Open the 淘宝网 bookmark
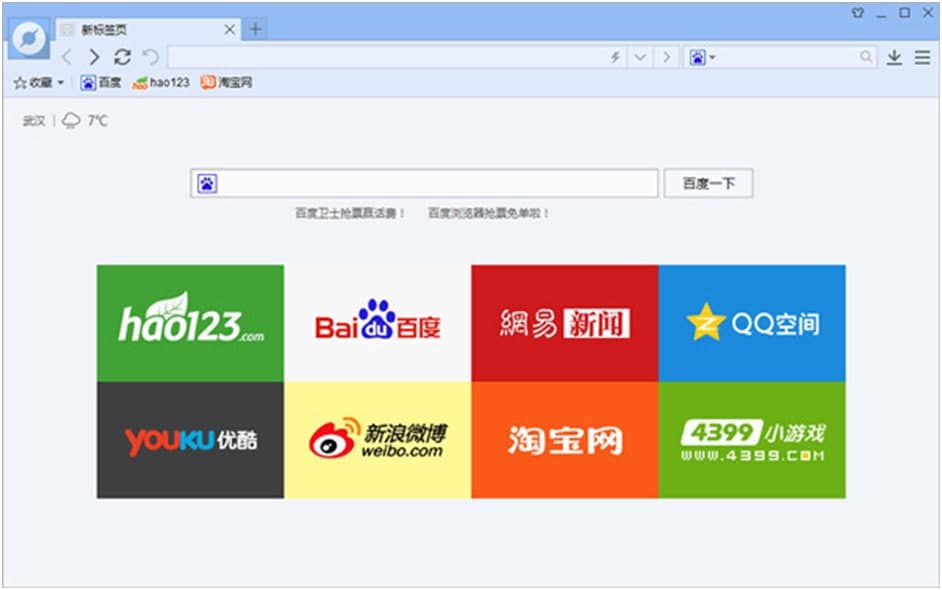The image size is (942, 590). 226,82
